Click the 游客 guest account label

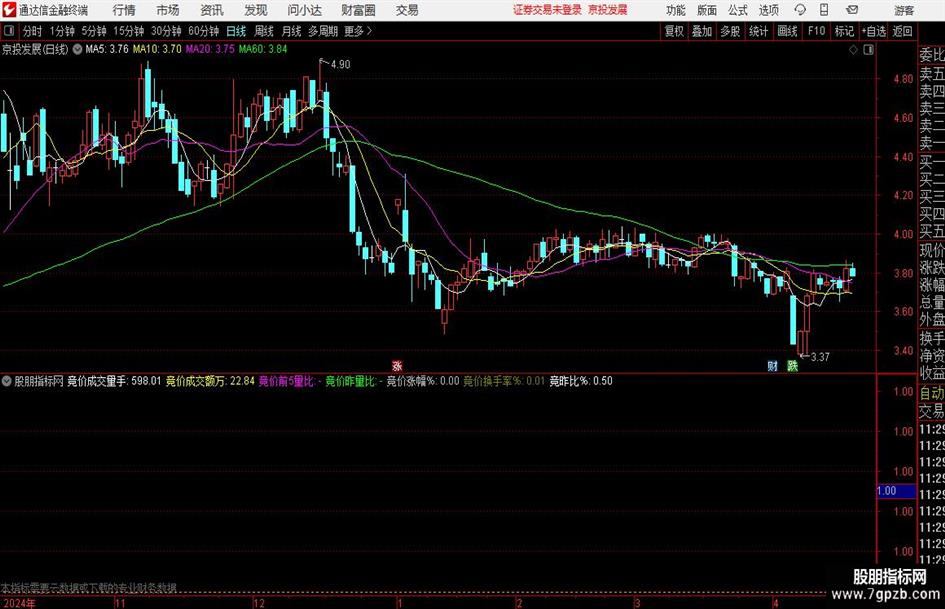(x=904, y=10)
